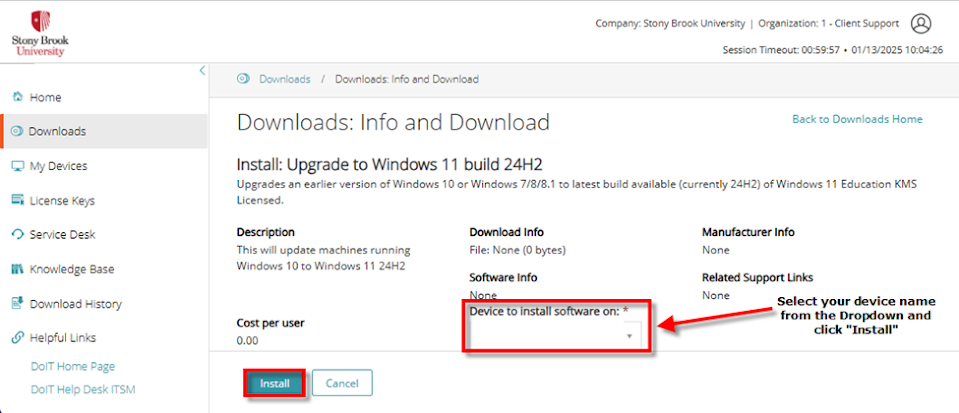The width and height of the screenshot is (959, 413).
Task: Open the device selection dropdown
Action: 555,336
